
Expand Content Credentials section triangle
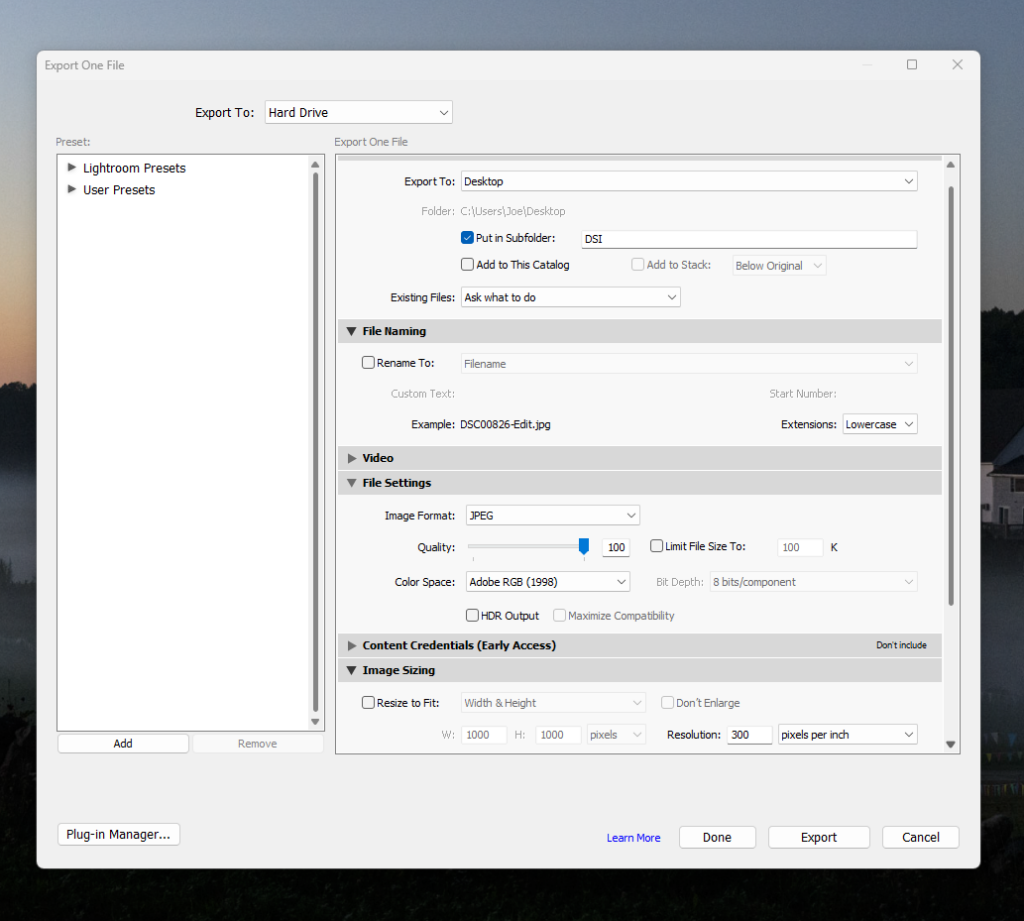tap(351, 646)
